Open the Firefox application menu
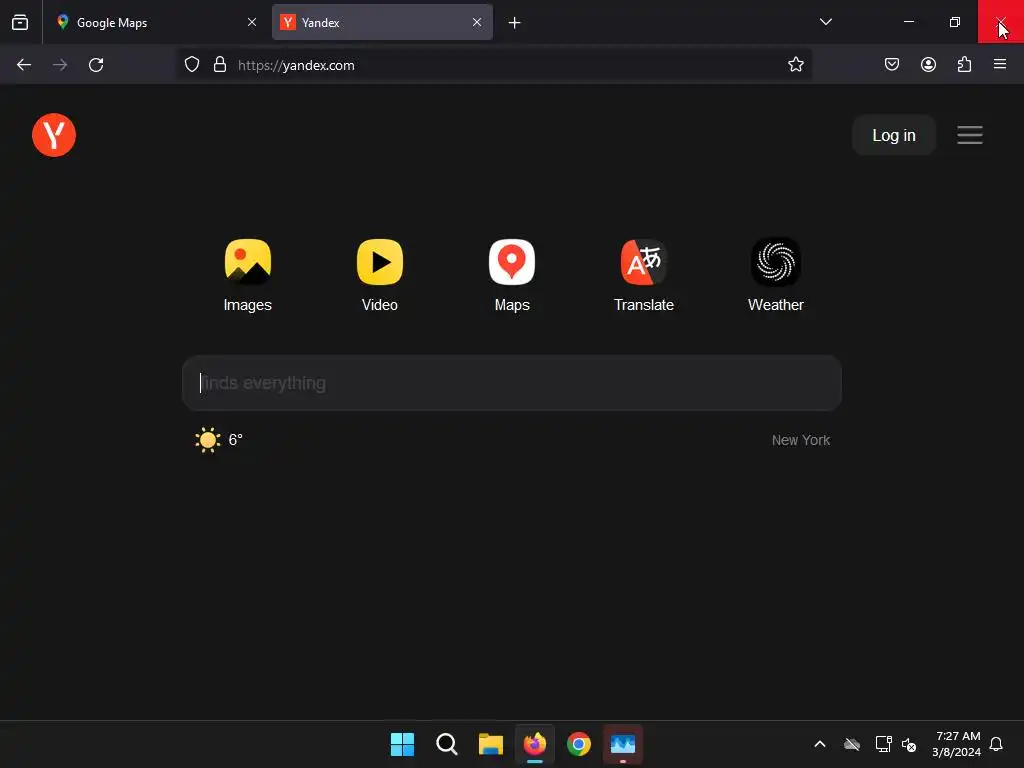 [x=1000, y=65]
